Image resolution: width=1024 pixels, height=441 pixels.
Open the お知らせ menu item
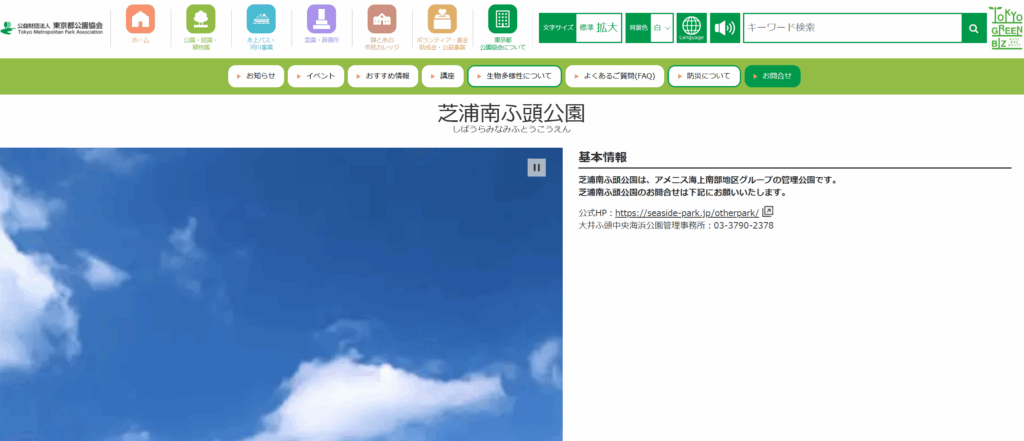pos(256,76)
